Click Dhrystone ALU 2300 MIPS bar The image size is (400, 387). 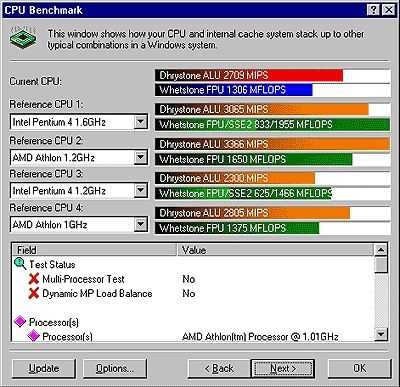272,178
